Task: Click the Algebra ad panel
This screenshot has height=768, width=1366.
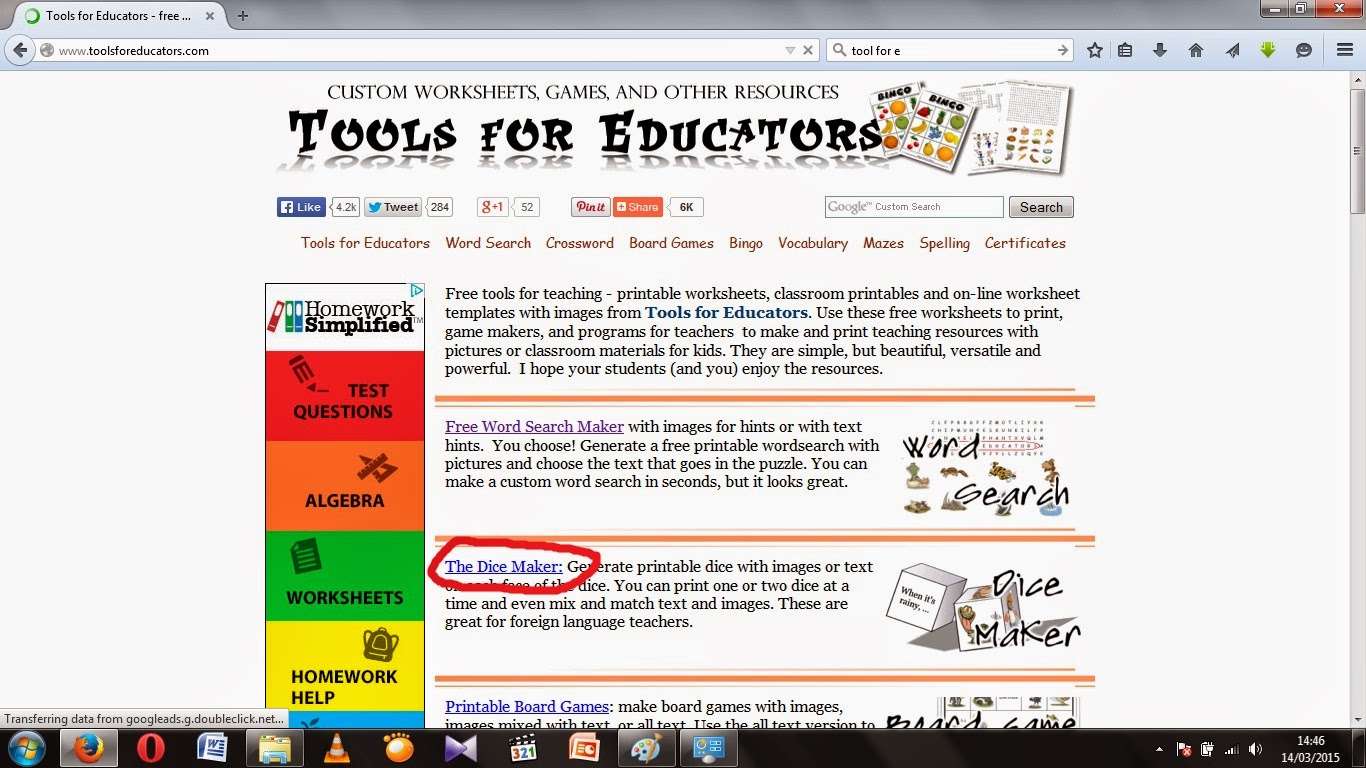Action: tap(345, 486)
